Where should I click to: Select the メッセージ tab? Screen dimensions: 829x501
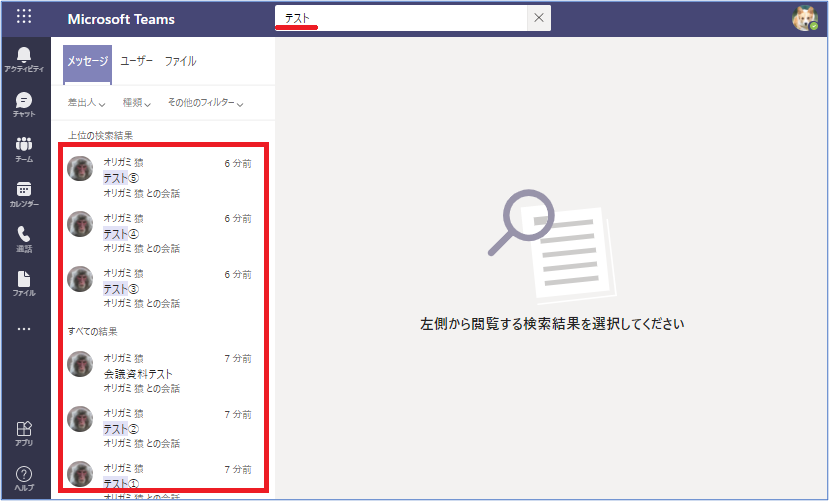tap(87, 64)
